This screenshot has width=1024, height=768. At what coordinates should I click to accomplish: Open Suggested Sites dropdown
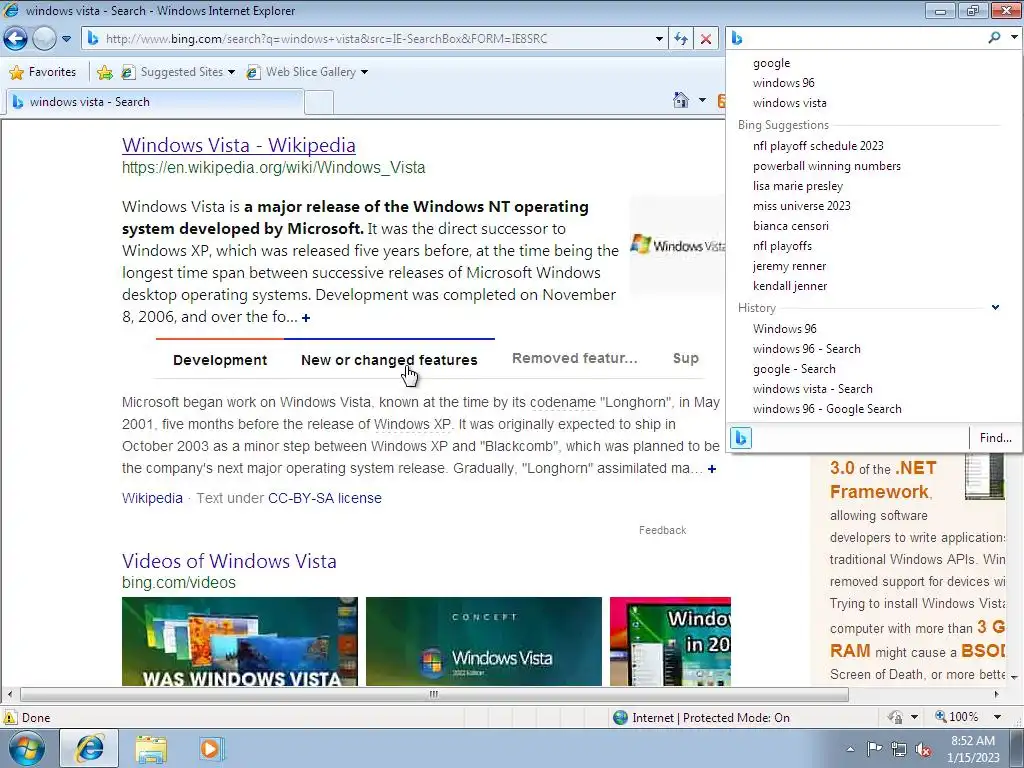tap(178, 72)
